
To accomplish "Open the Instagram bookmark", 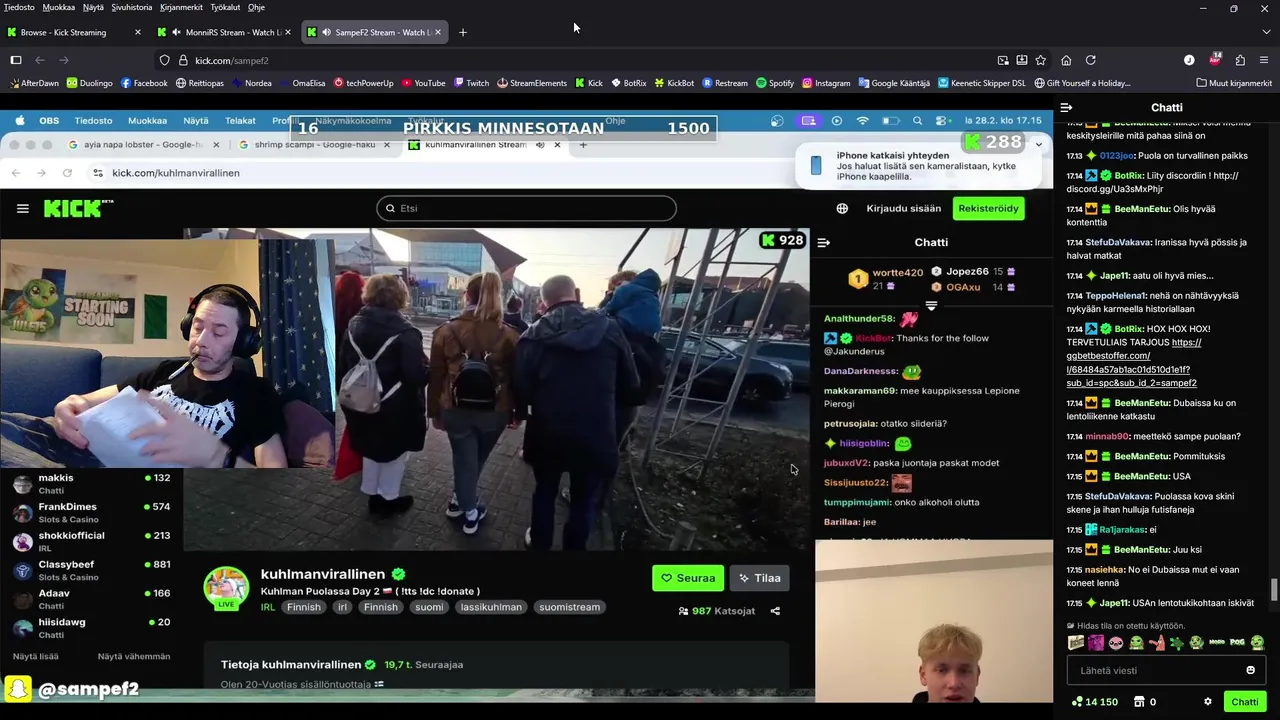I will pyautogui.click(x=826, y=83).
